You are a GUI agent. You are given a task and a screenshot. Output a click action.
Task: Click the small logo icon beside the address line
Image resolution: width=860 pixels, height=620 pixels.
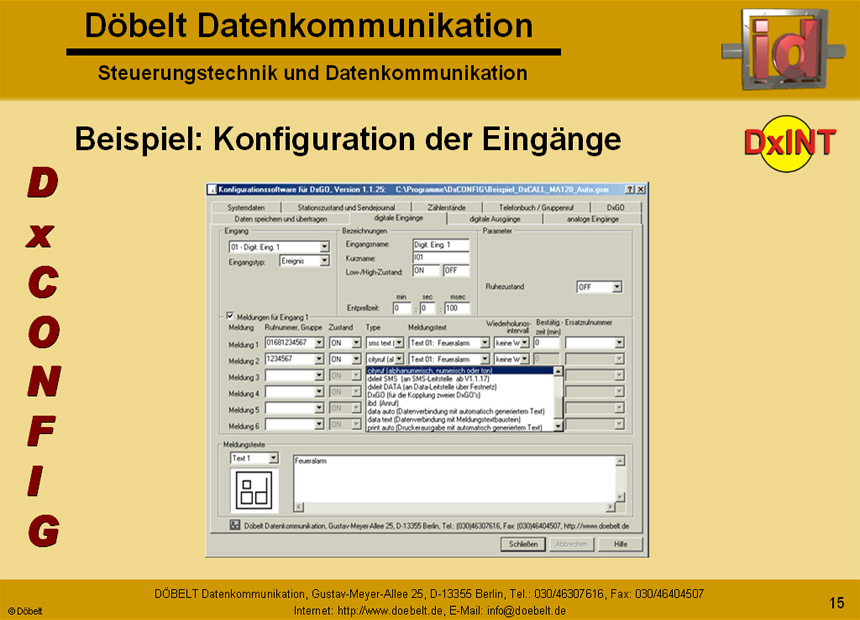(x=235, y=525)
